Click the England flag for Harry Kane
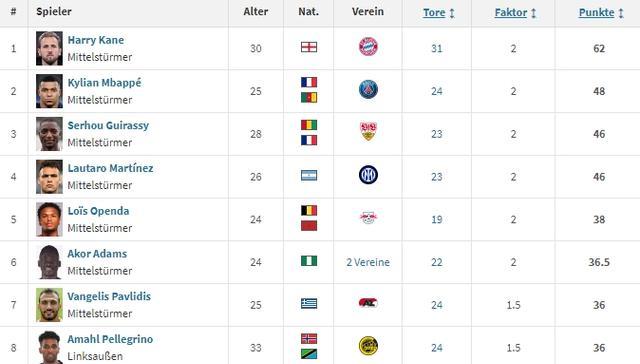Image resolution: width=640 pixels, height=364 pixels. 309,47
